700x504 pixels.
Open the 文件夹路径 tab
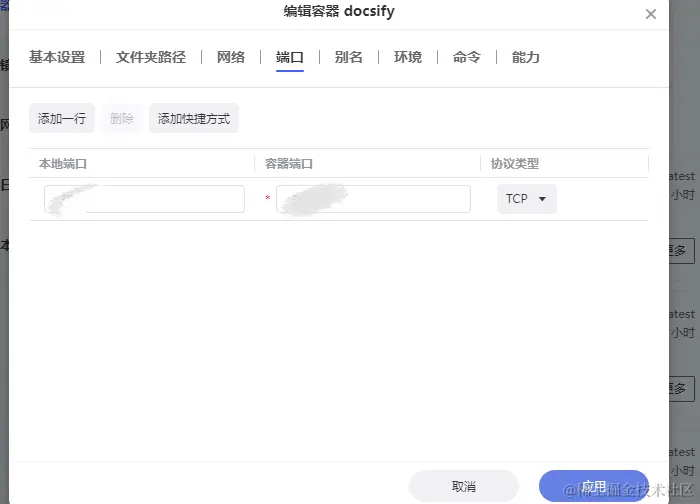click(151, 57)
